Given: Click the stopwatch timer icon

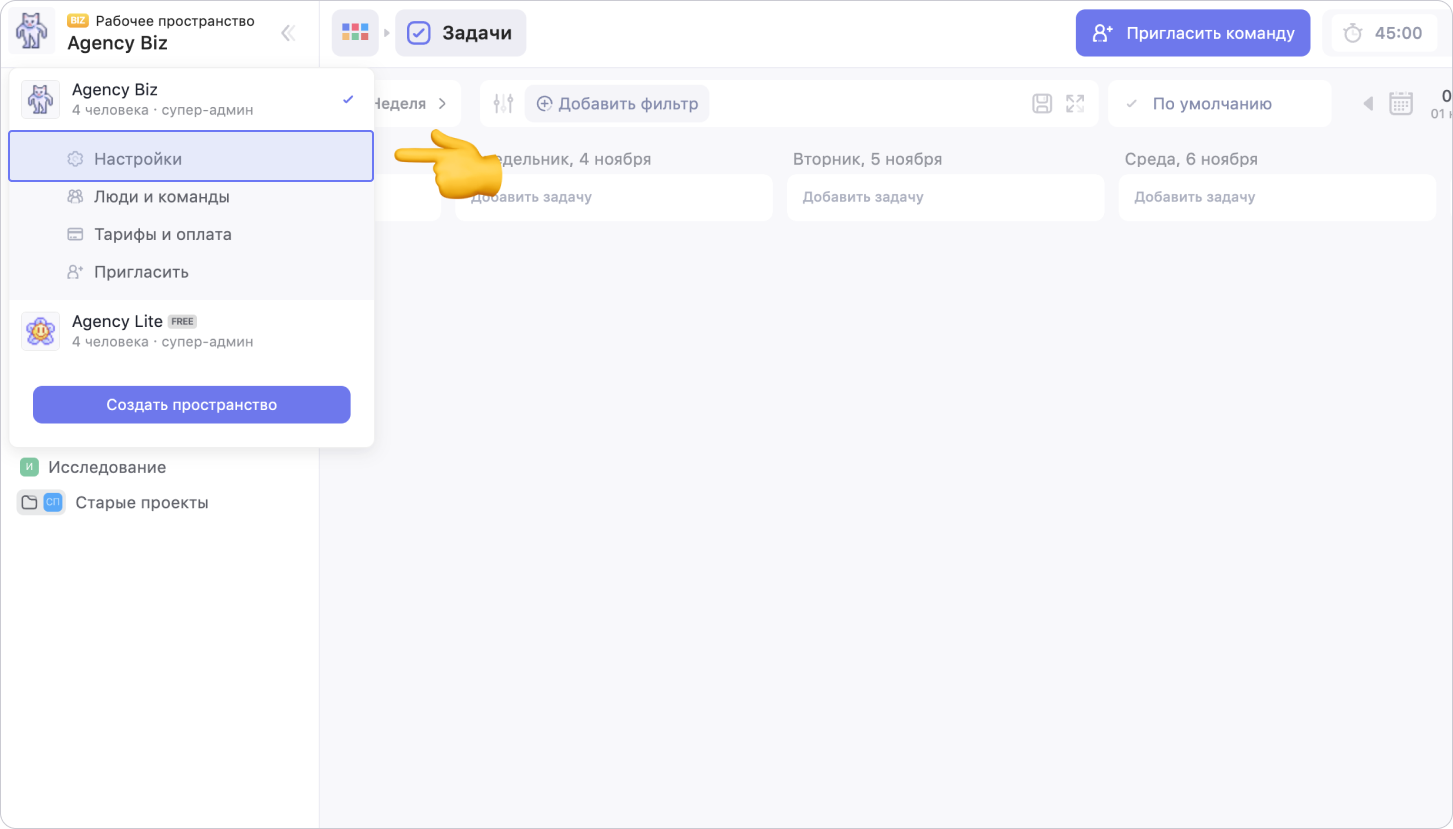Looking at the screenshot, I should (1353, 33).
